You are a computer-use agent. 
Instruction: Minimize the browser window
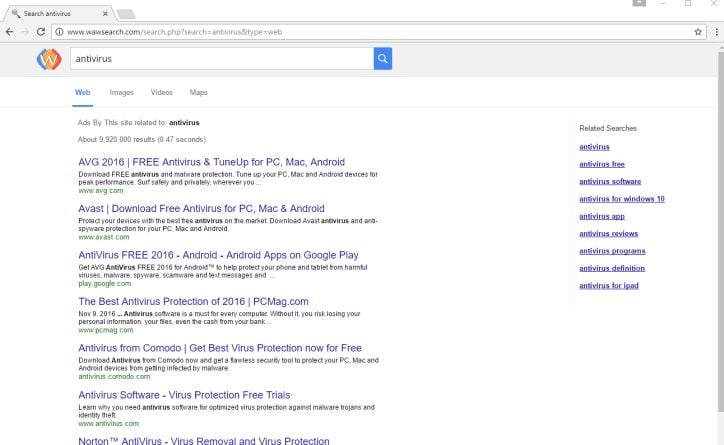click(663, 3)
